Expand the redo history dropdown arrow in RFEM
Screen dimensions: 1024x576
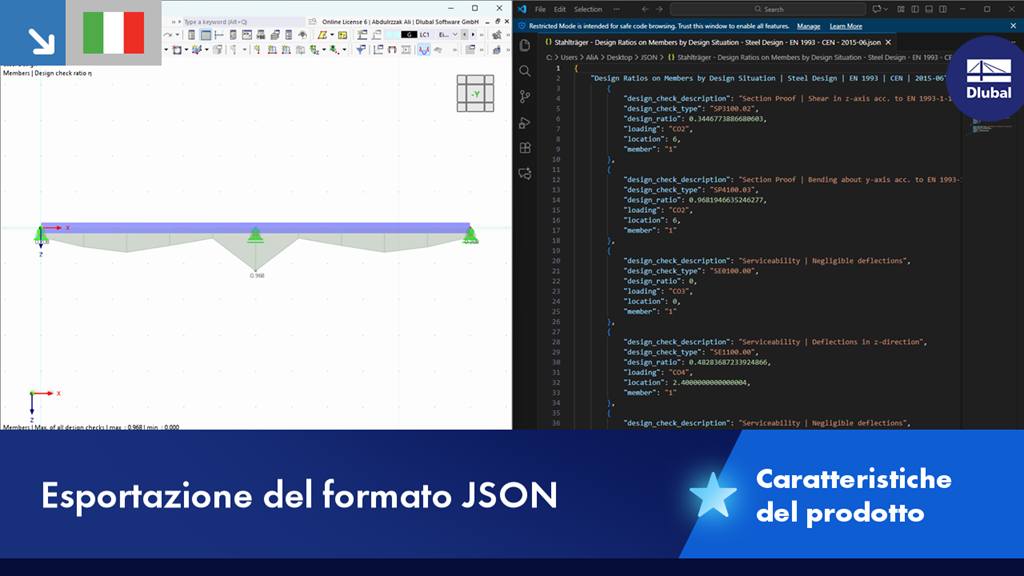pos(177,35)
